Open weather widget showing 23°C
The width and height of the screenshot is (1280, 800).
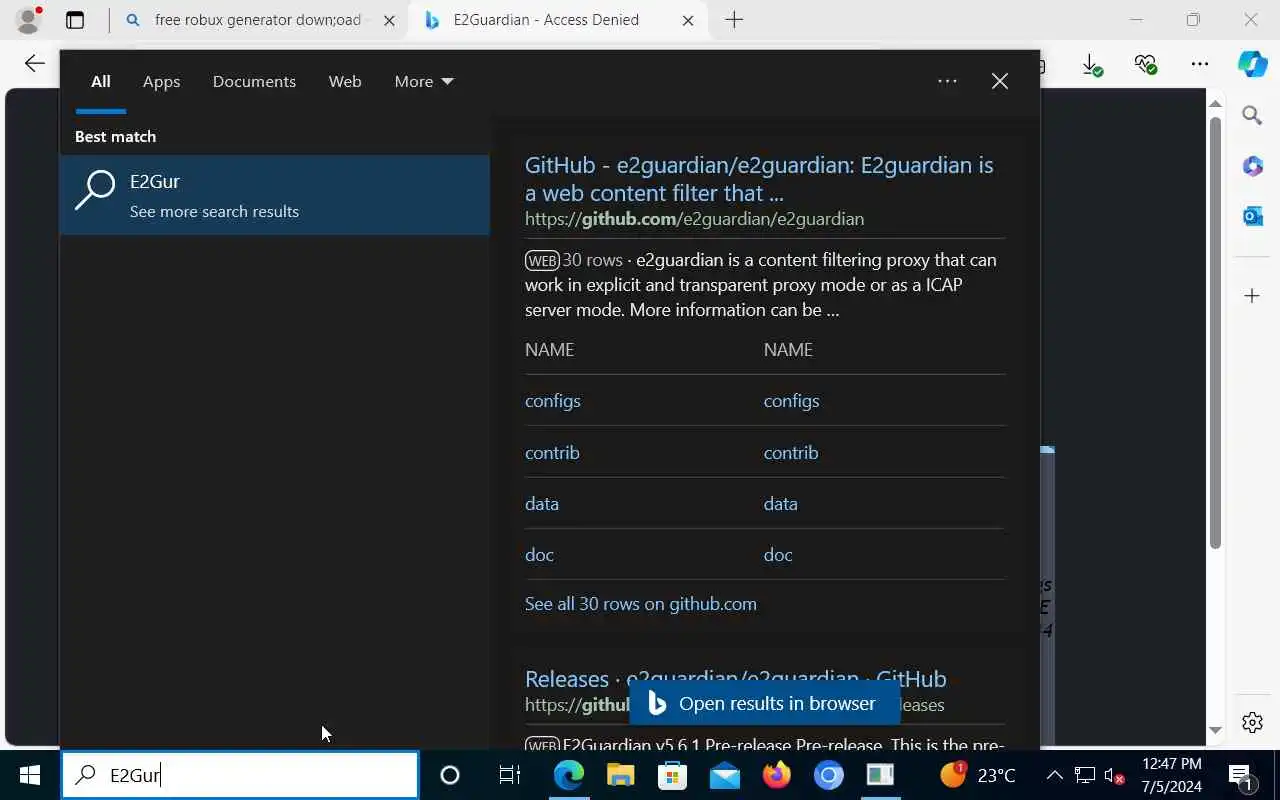978,775
